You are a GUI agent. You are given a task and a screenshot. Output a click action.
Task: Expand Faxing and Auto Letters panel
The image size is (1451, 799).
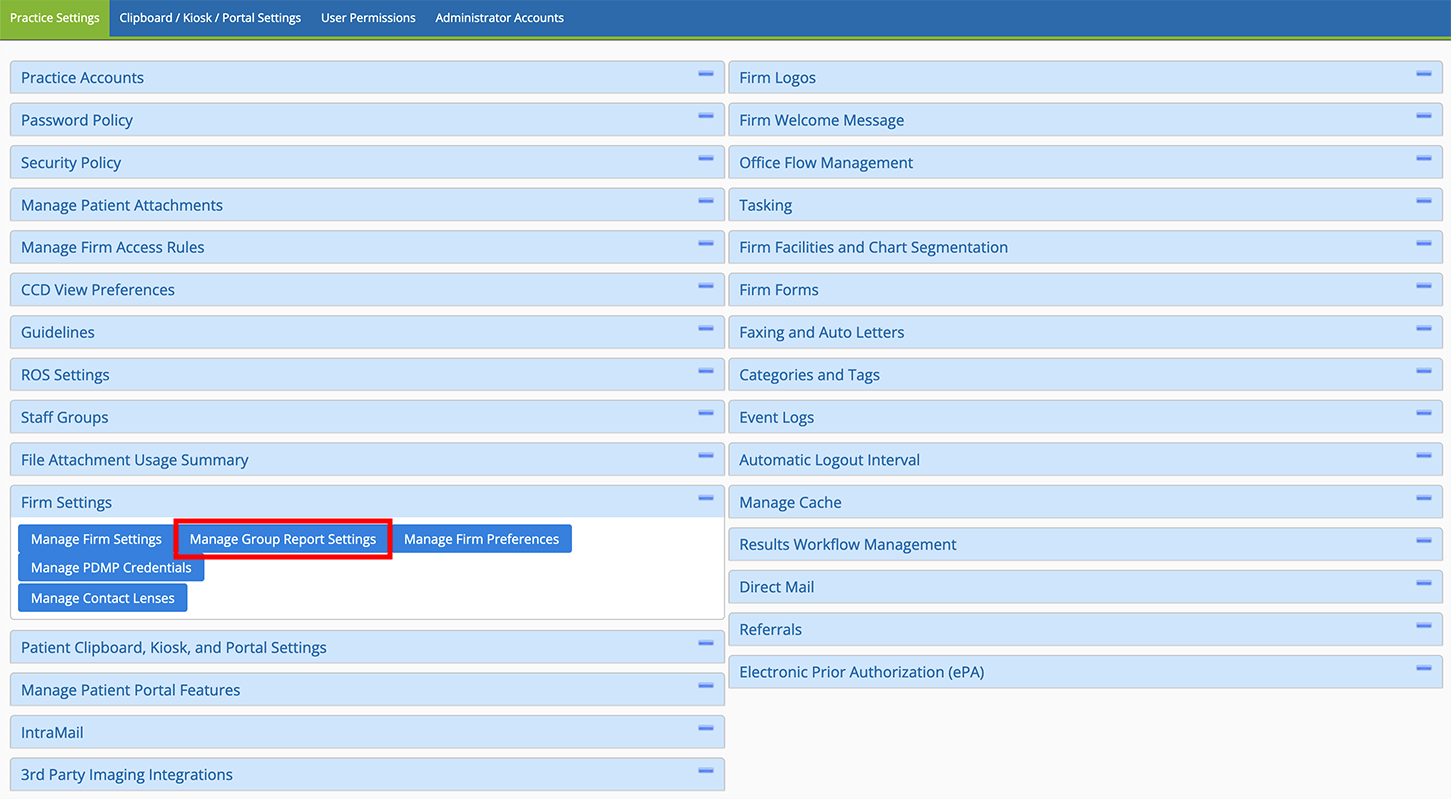(x=821, y=333)
